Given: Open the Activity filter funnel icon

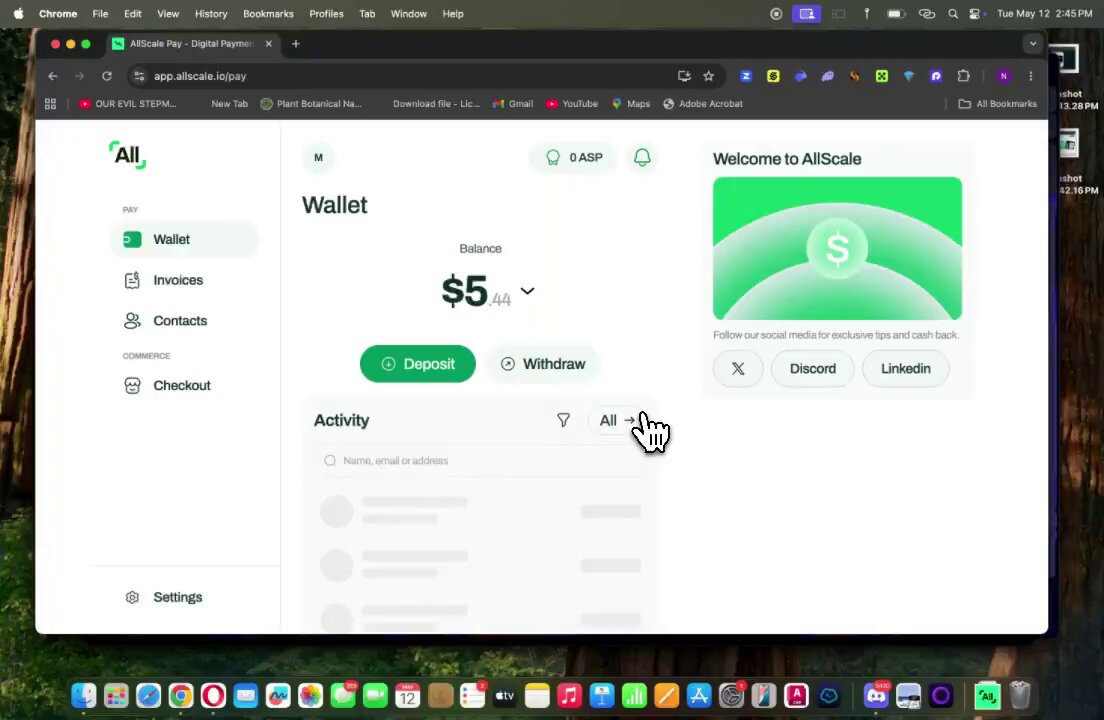Looking at the screenshot, I should click(563, 420).
